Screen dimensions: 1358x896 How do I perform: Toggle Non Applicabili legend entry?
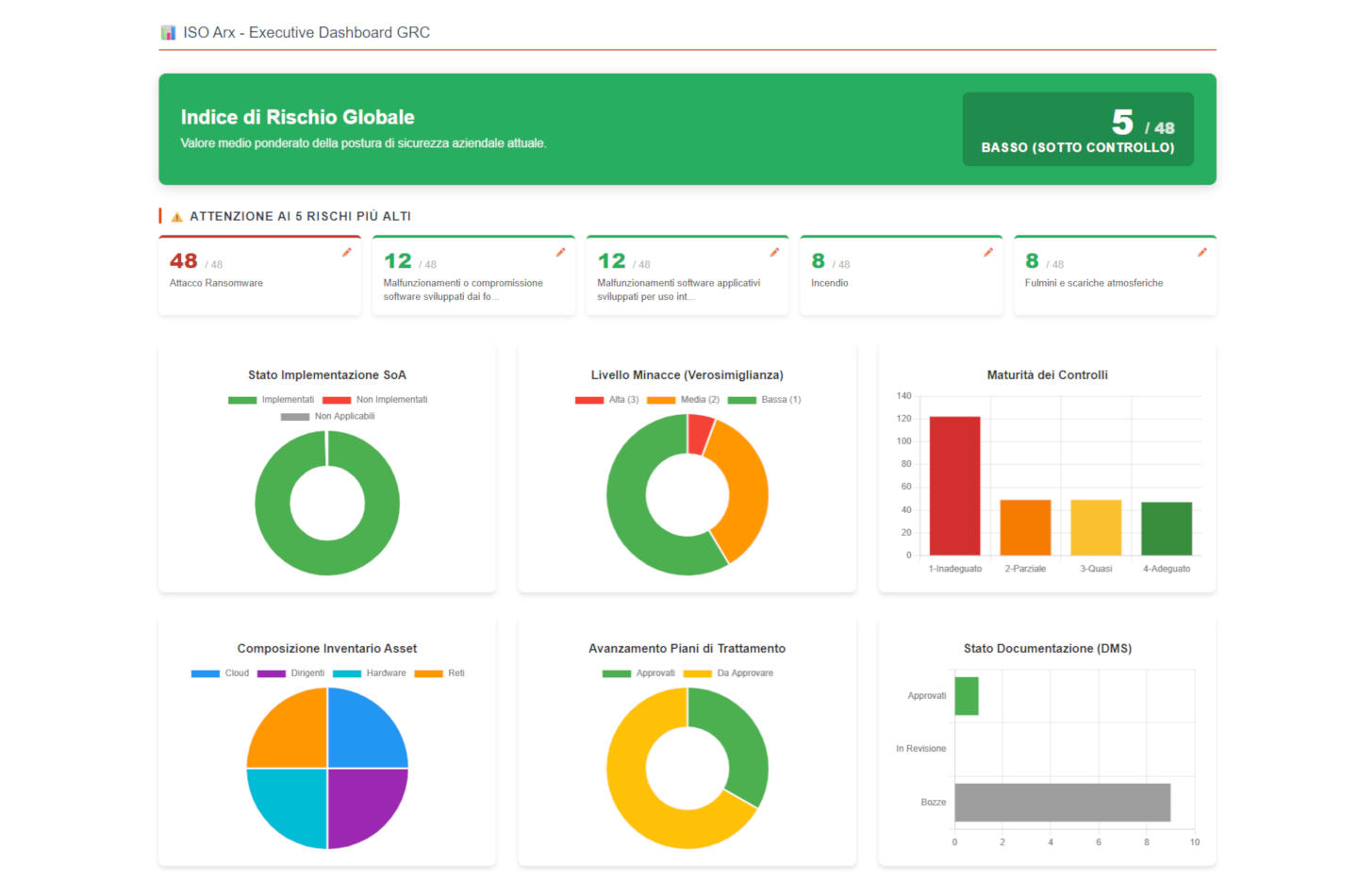pyautogui.click(x=328, y=416)
